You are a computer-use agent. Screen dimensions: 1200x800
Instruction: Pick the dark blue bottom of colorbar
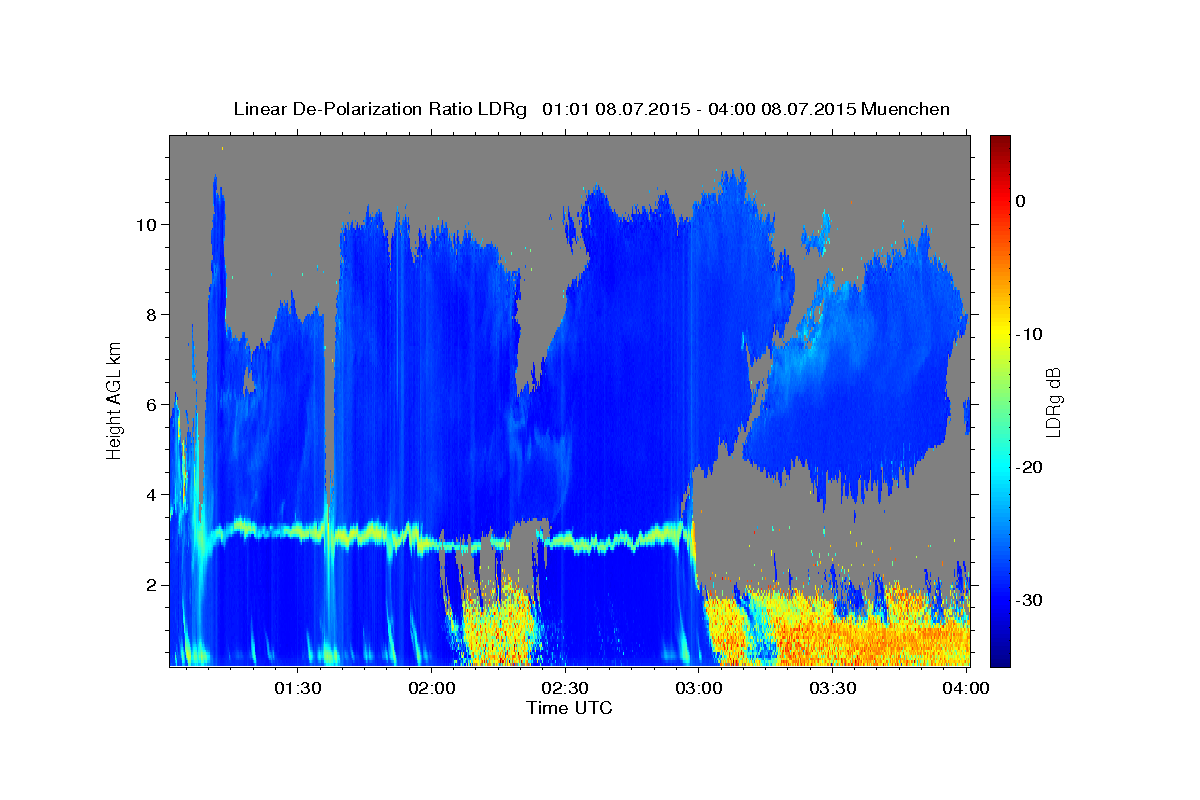coord(1000,659)
